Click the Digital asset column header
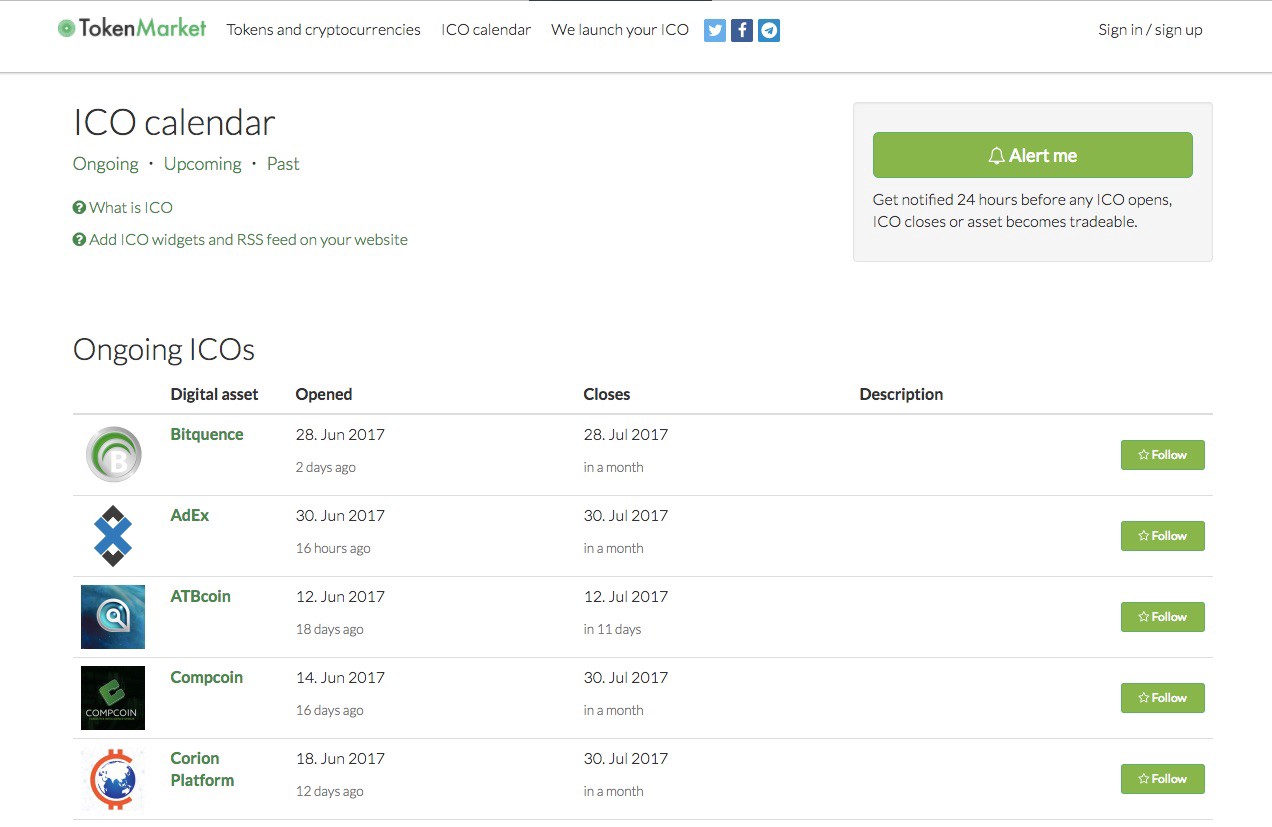Screen dimensions: 1272x827 (215, 394)
